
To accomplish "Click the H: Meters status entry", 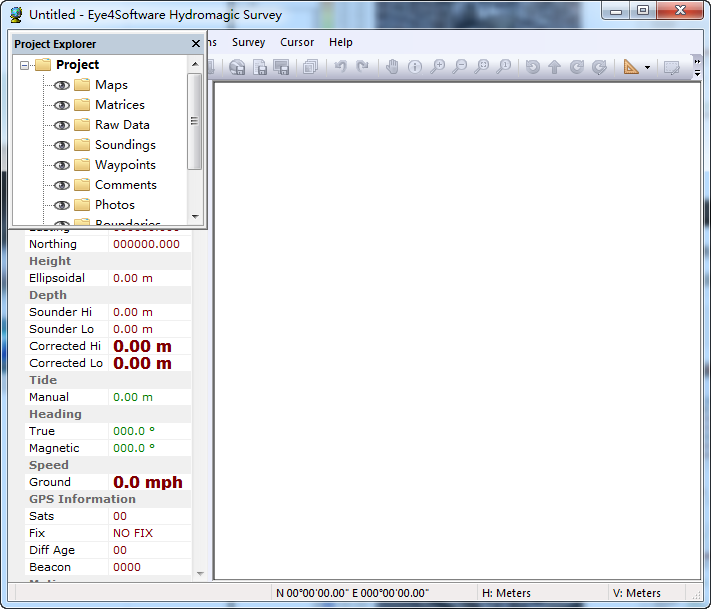I will coord(506,593).
